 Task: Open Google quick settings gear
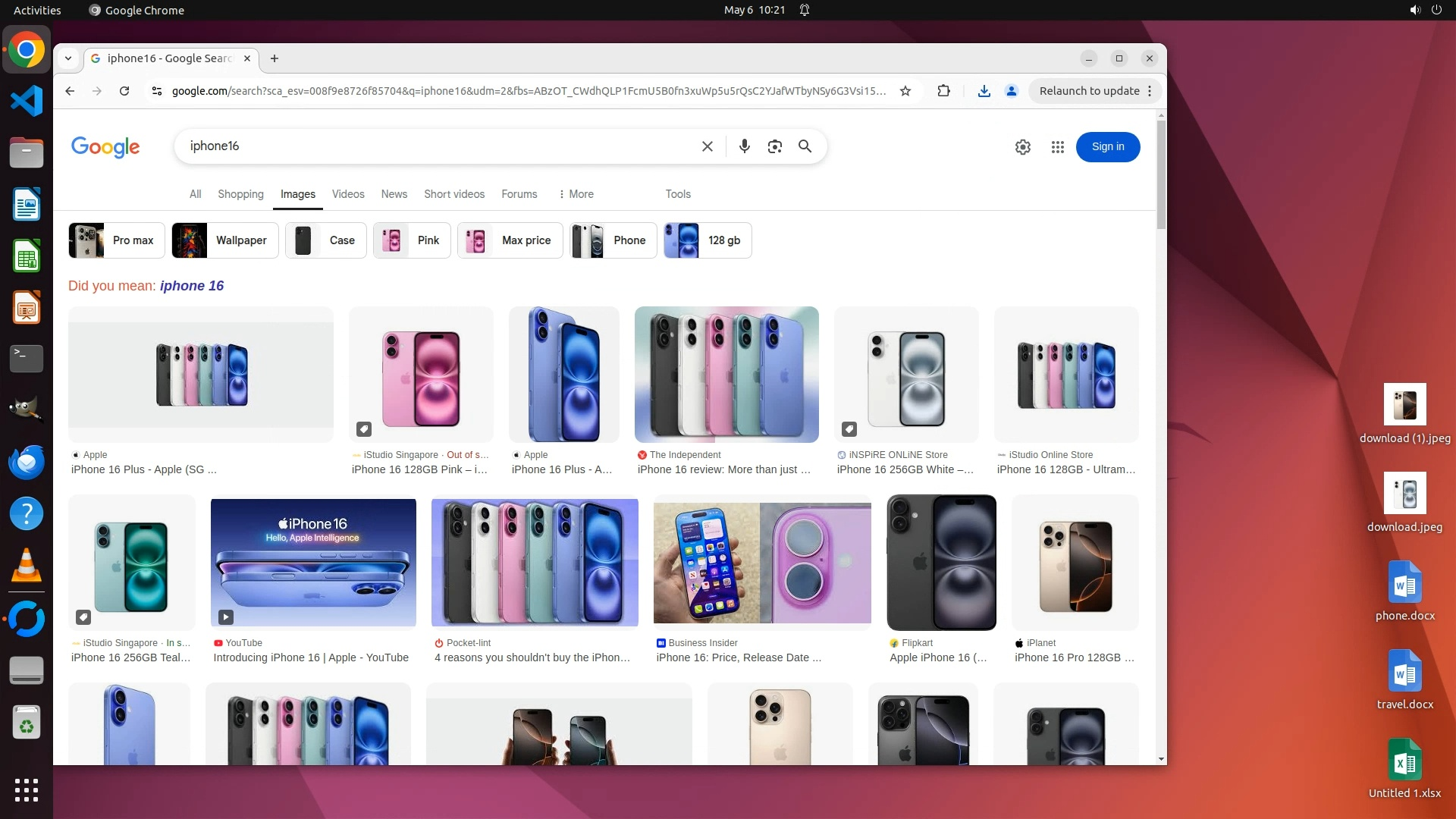(x=1022, y=147)
